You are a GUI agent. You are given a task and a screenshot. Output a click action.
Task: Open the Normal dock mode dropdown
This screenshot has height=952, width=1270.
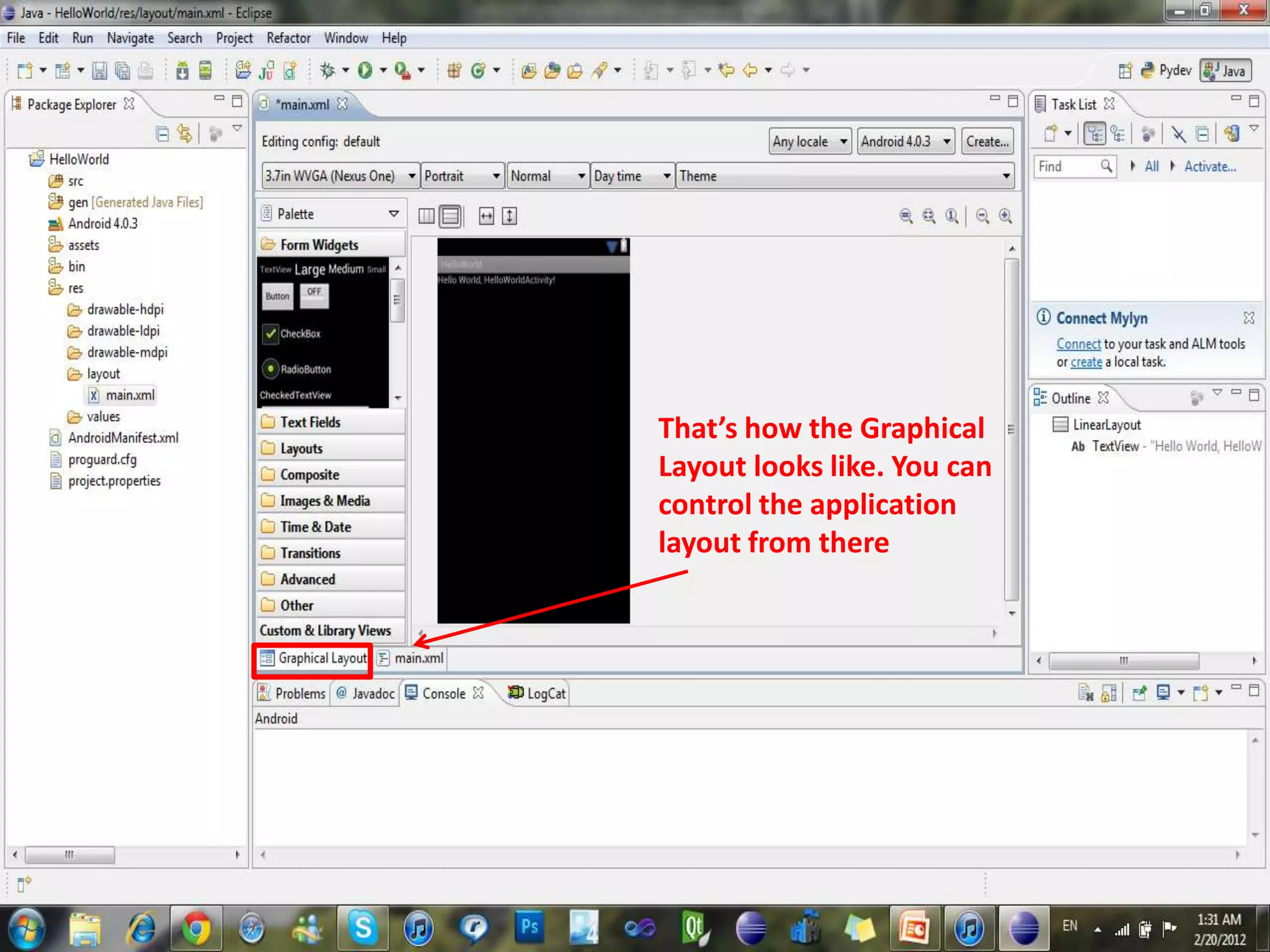[x=548, y=176]
